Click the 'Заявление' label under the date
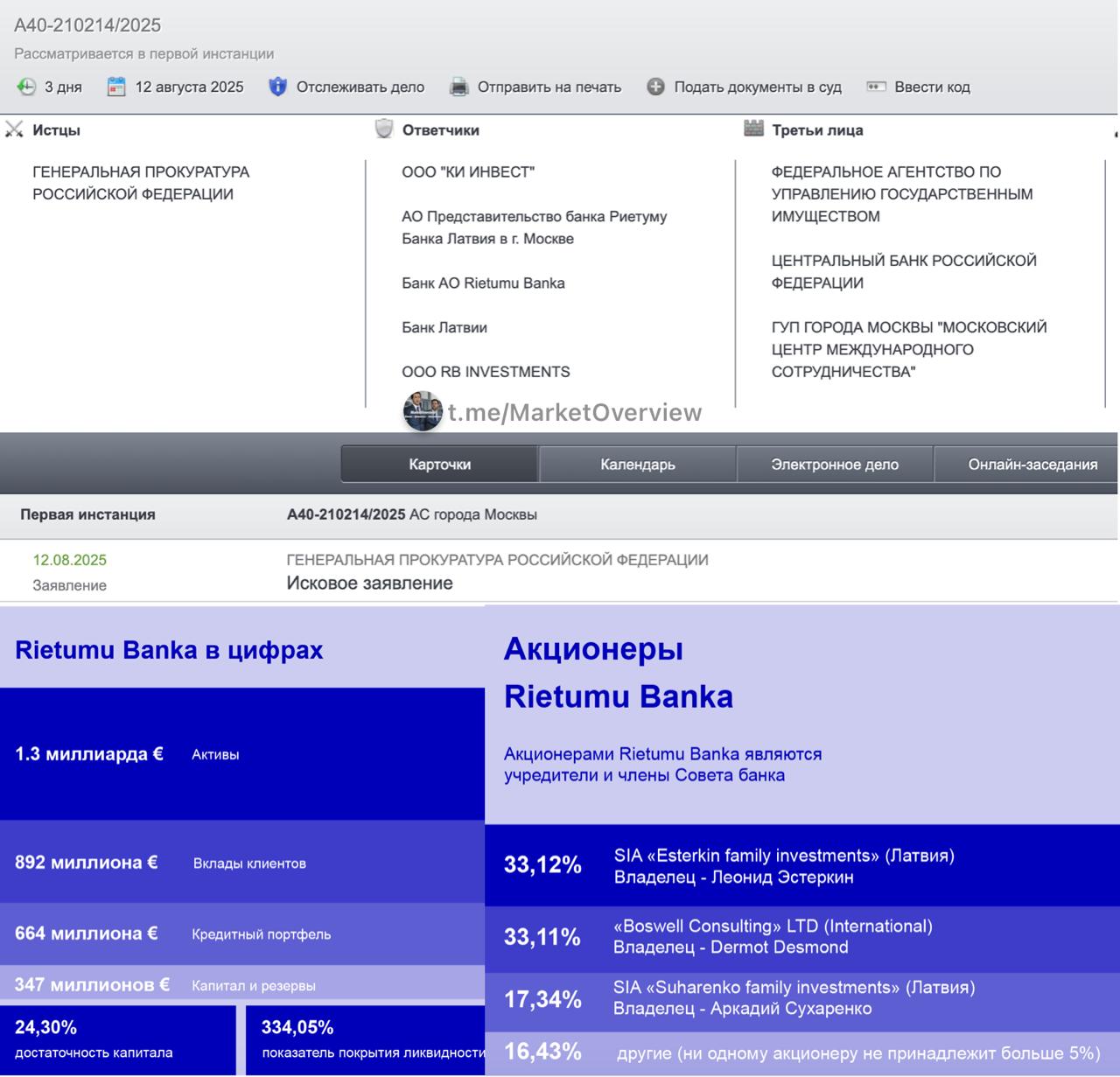 pyautogui.click(x=69, y=585)
